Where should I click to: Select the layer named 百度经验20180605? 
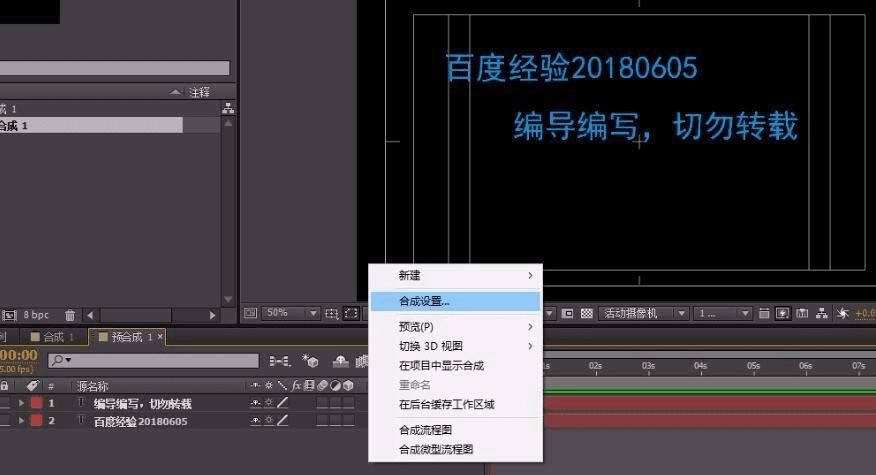coord(141,421)
